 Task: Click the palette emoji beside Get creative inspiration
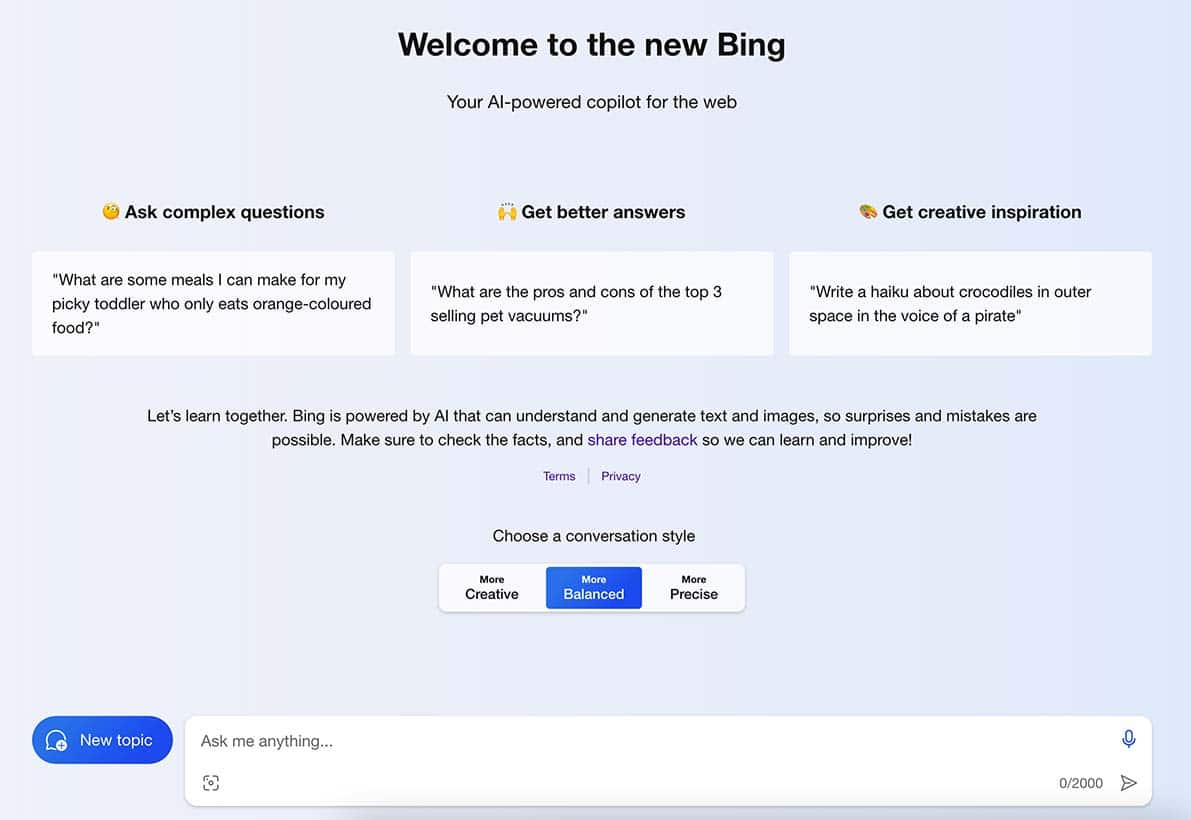click(868, 212)
